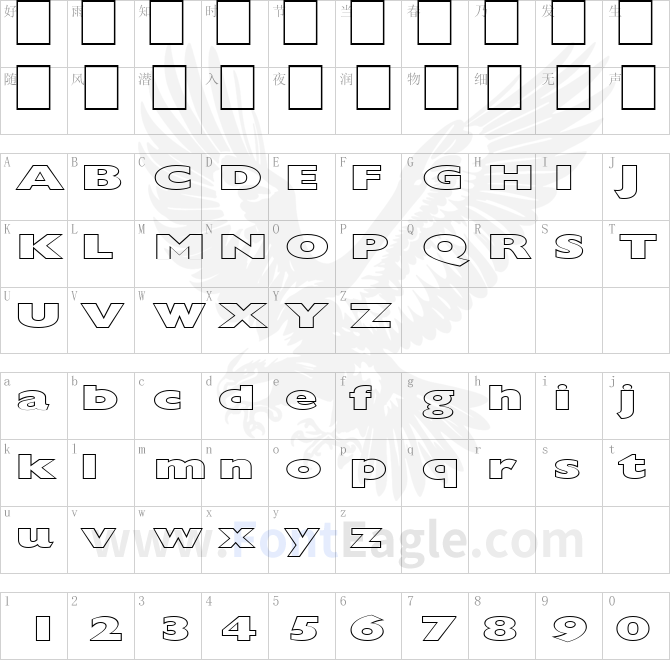
Task: Click the uppercase A glyph preview
Action: [40, 177]
